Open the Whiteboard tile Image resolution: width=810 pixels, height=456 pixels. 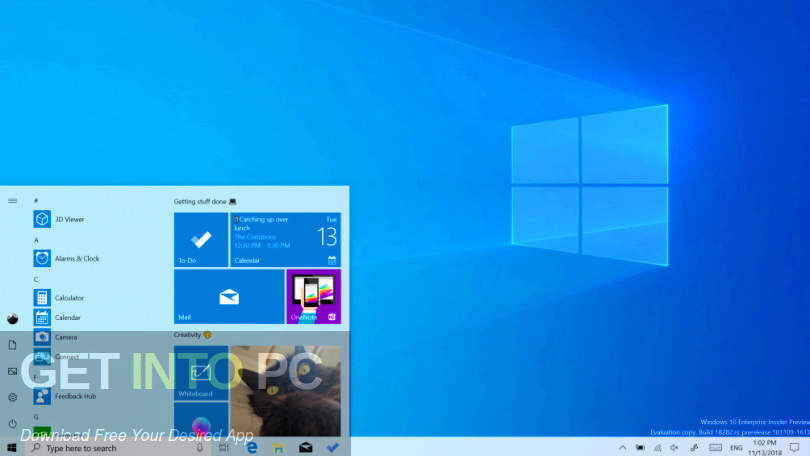point(201,373)
